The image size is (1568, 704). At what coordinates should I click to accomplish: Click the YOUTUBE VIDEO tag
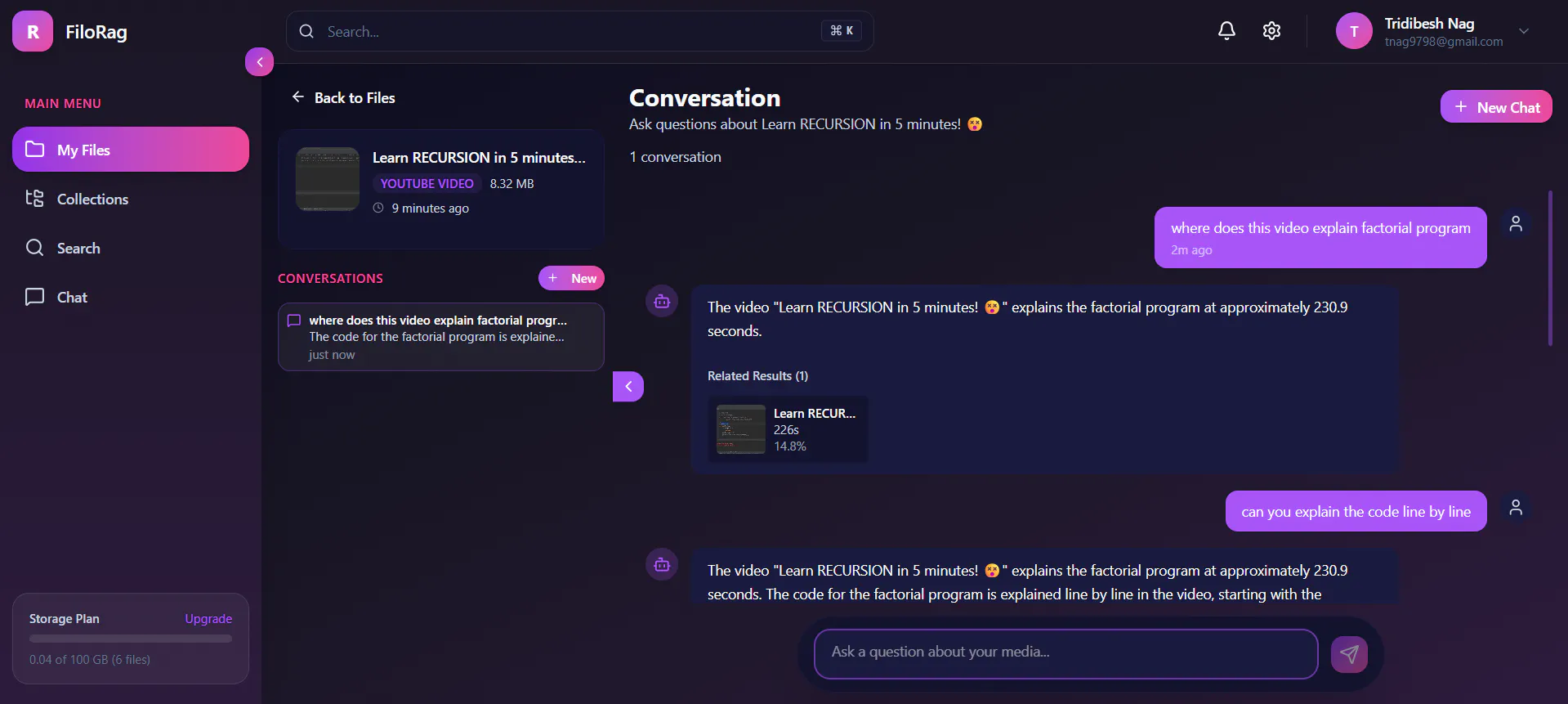click(427, 184)
